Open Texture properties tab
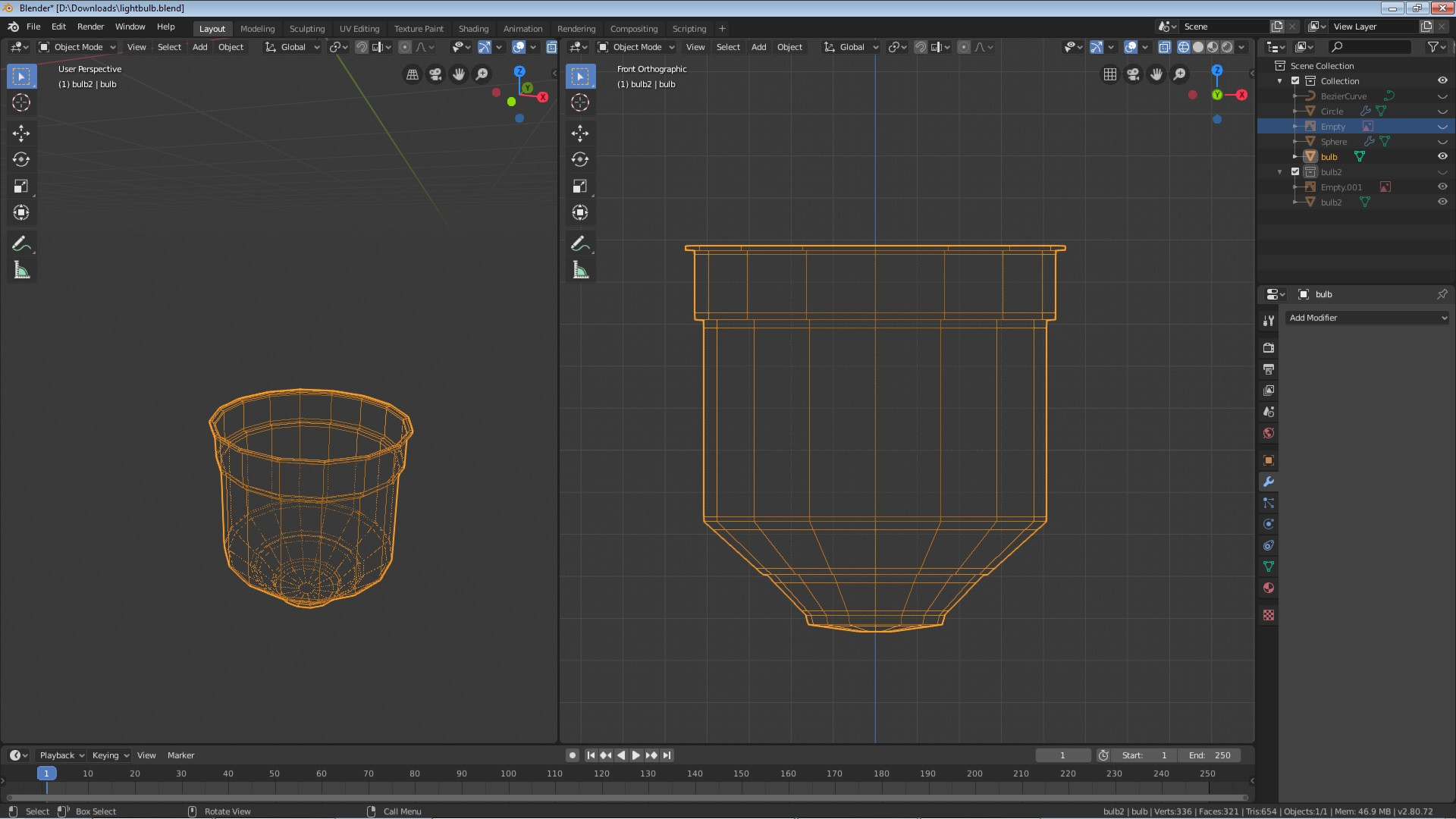The width and height of the screenshot is (1456, 819). 1269,615
